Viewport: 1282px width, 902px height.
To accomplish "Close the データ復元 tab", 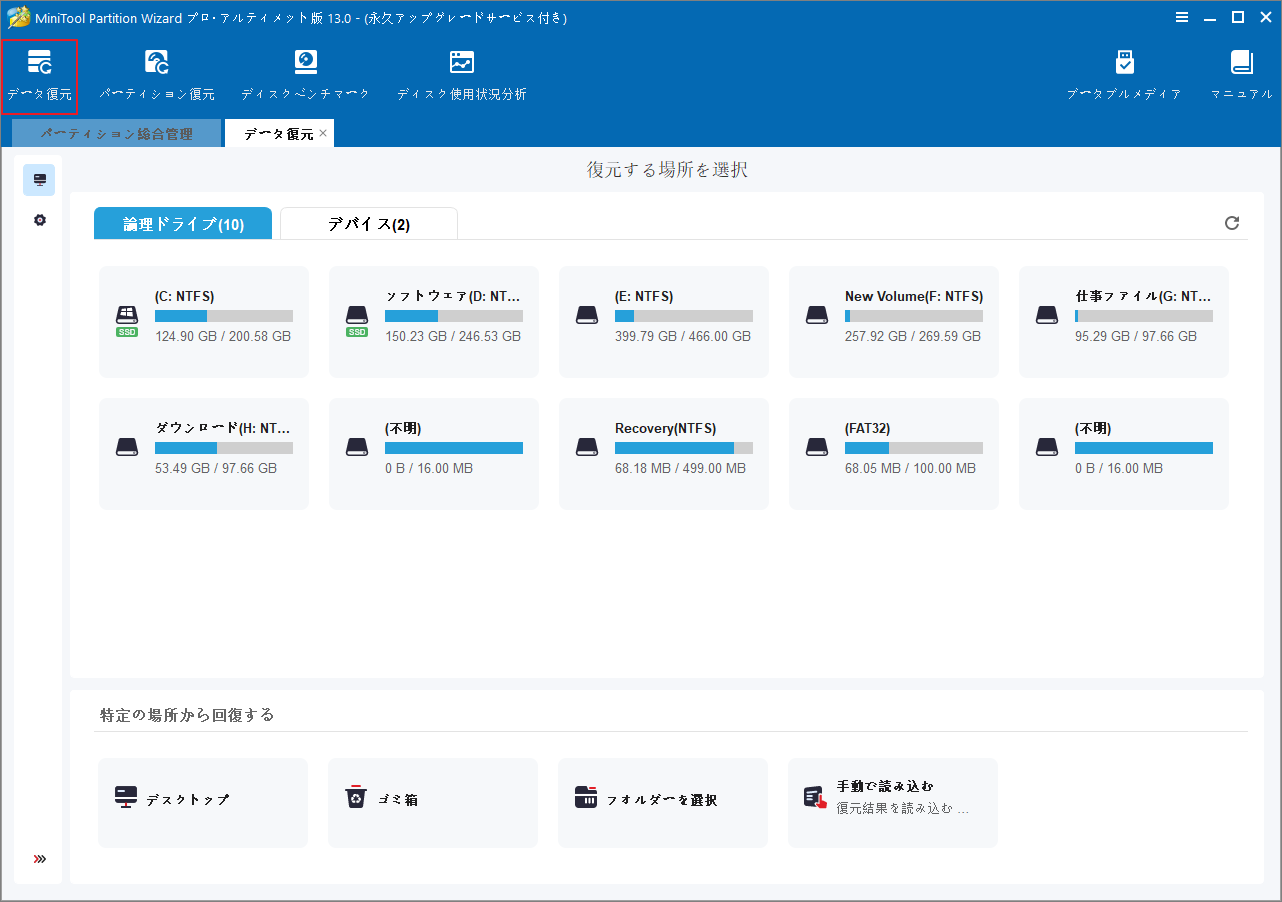I will (x=323, y=132).
